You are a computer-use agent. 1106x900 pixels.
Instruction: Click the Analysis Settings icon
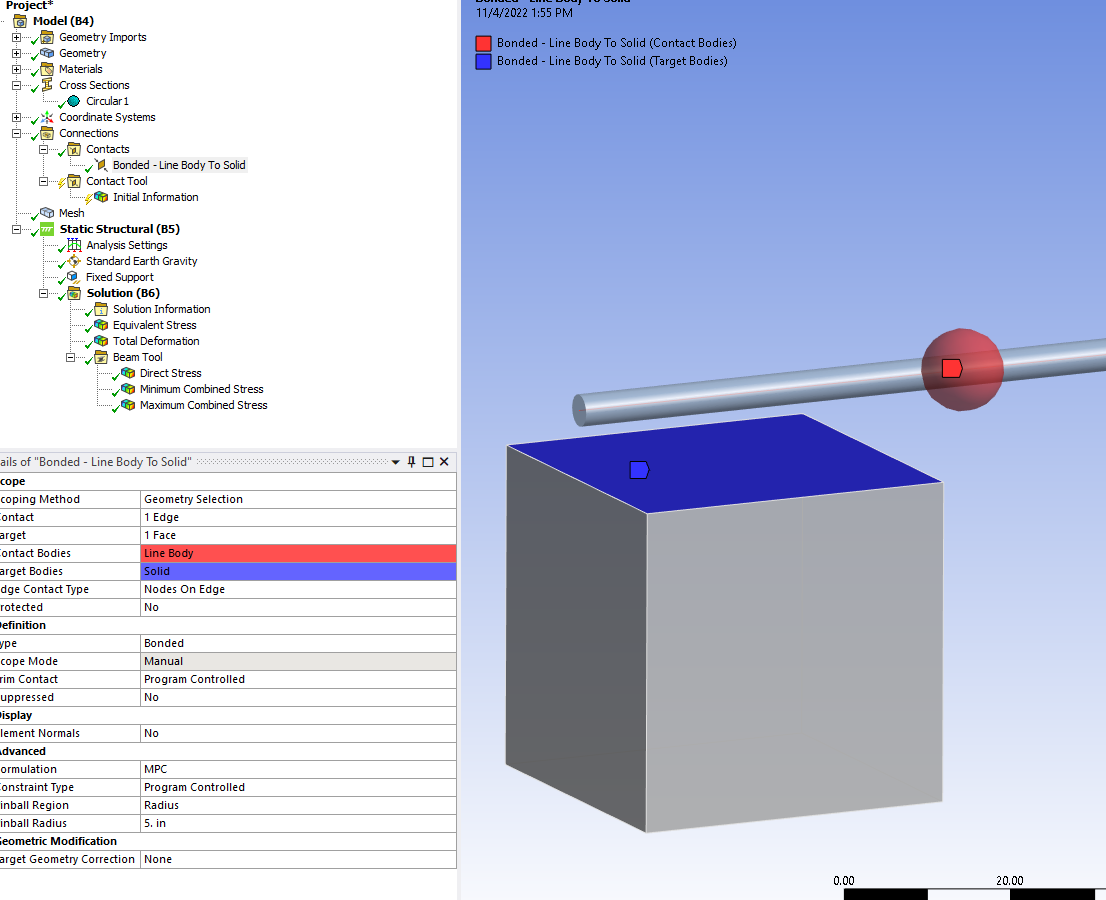(x=74, y=245)
